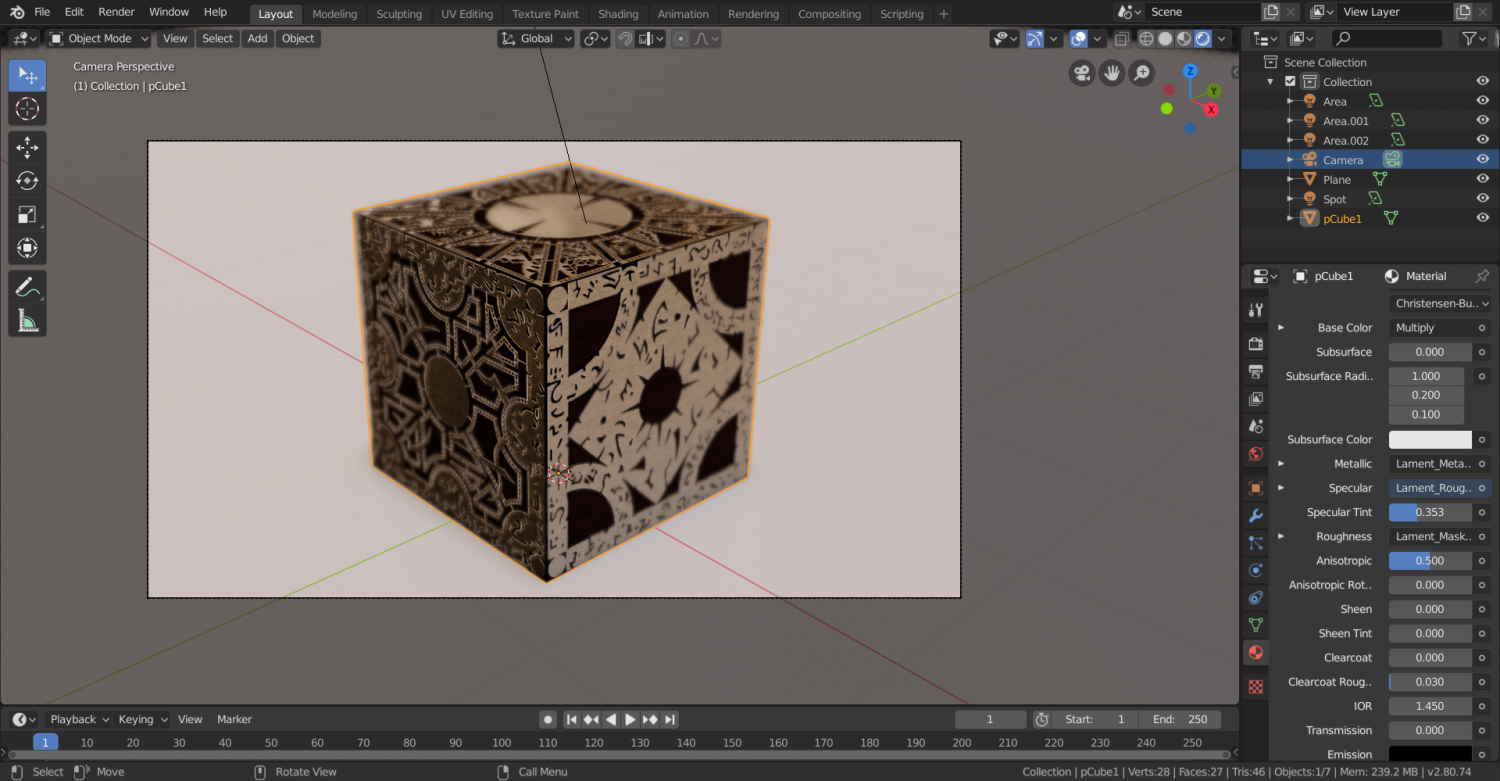Screen dimensions: 1500x781
Task: Select the Move tool
Action: pyautogui.click(x=27, y=148)
